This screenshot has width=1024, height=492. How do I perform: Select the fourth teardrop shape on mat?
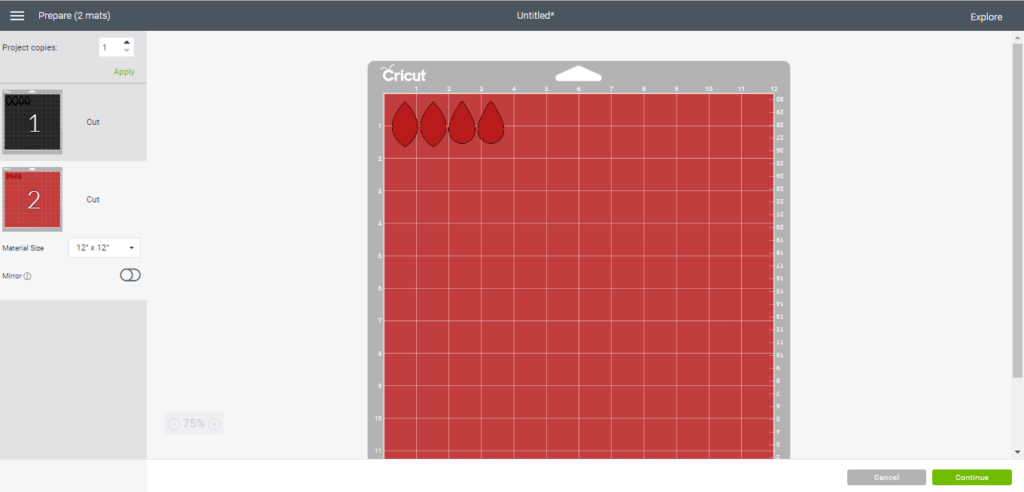[490, 124]
